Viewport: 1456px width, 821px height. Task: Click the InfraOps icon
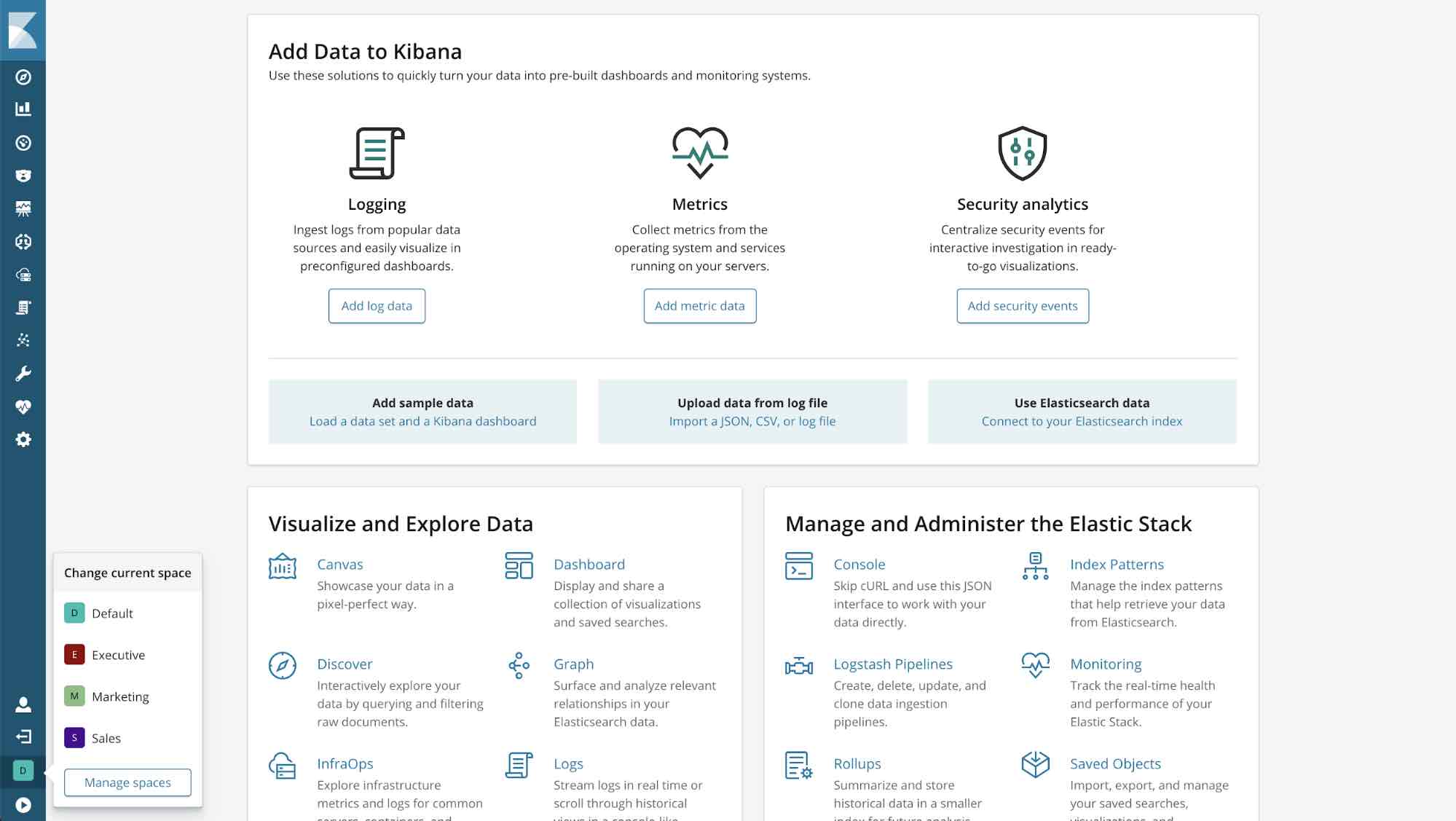point(283,766)
